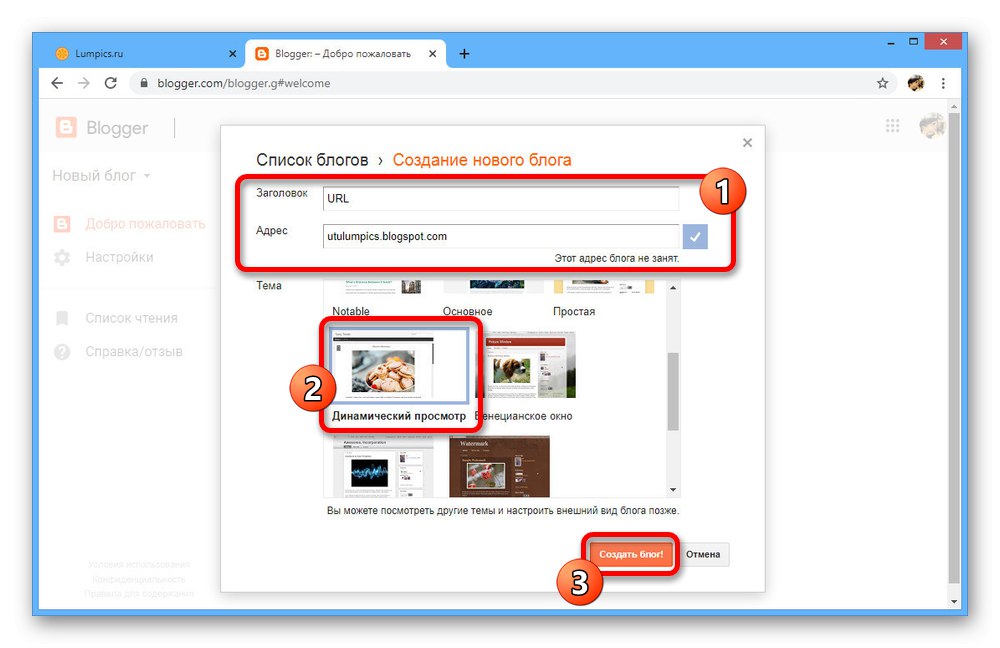Go back with the browser back arrow
The height and width of the screenshot is (648, 1000).
pyautogui.click(x=57, y=83)
